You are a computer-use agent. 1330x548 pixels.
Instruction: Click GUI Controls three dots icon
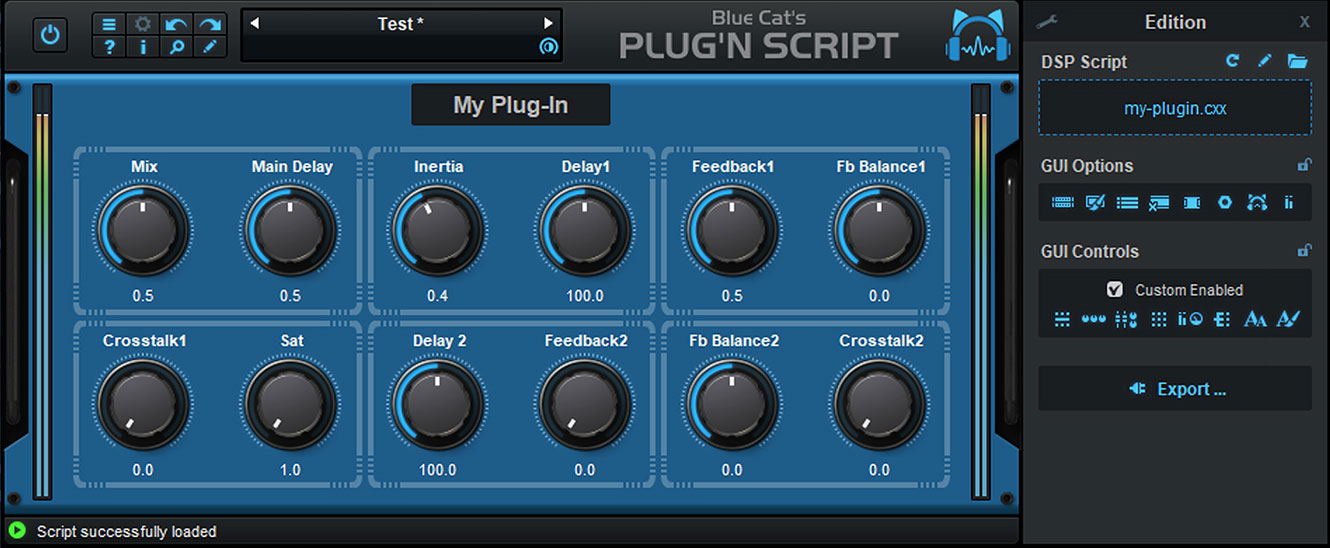1094,320
